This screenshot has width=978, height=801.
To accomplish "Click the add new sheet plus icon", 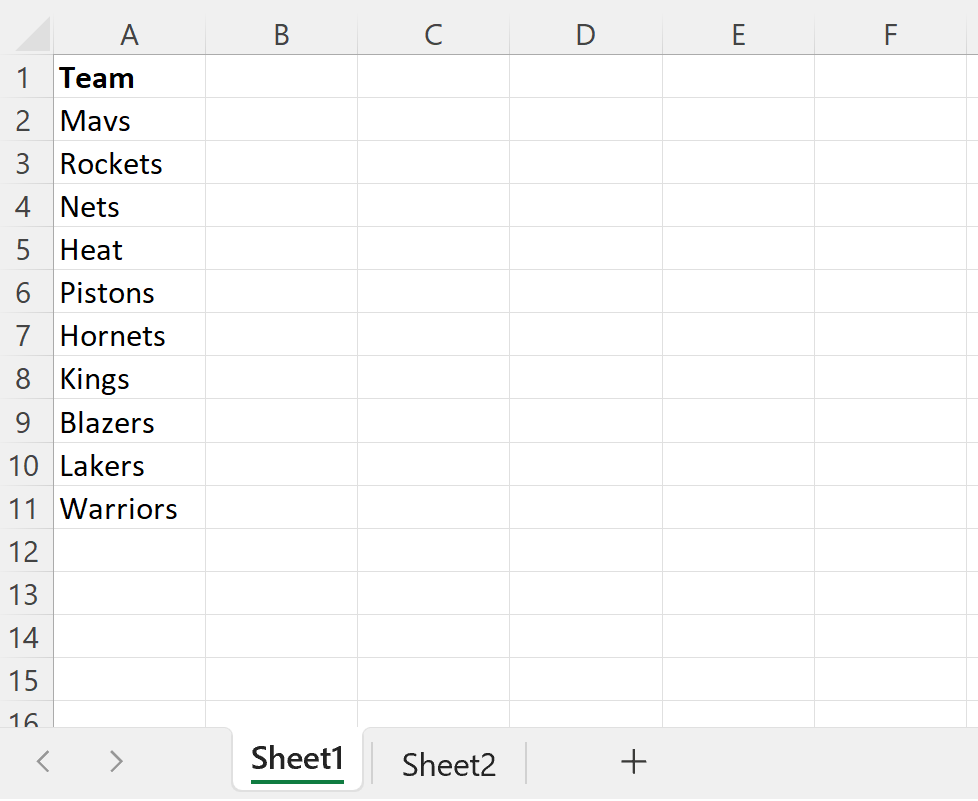I will tap(633, 762).
